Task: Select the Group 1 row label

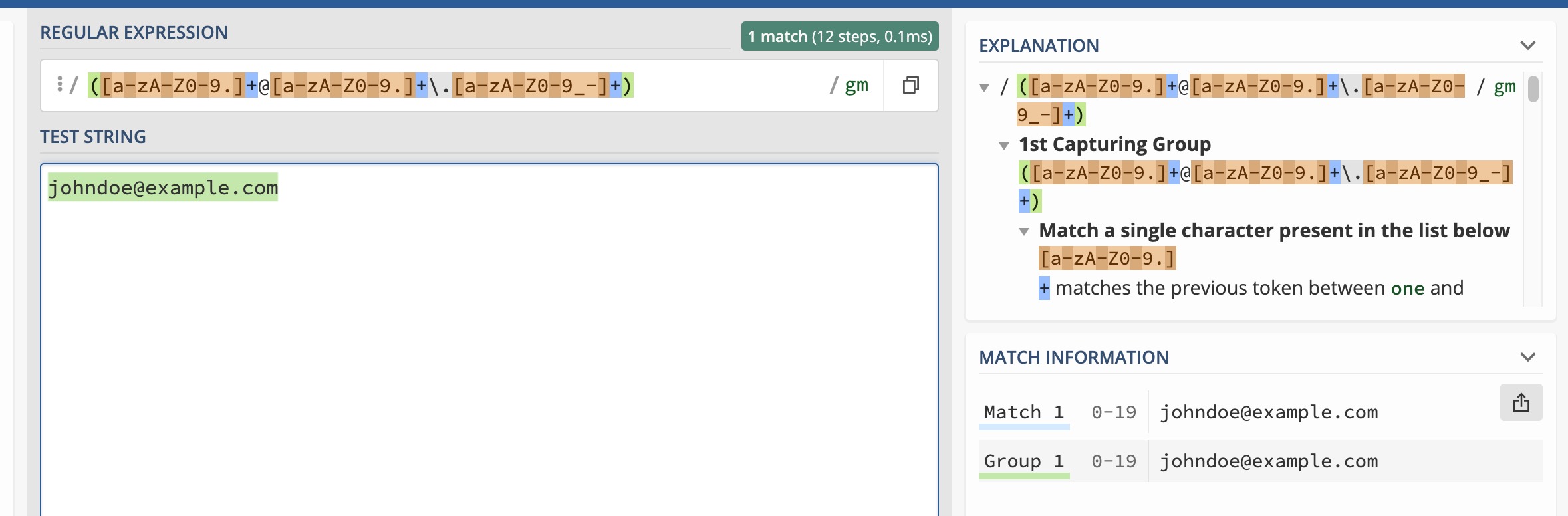Action: pos(1024,461)
